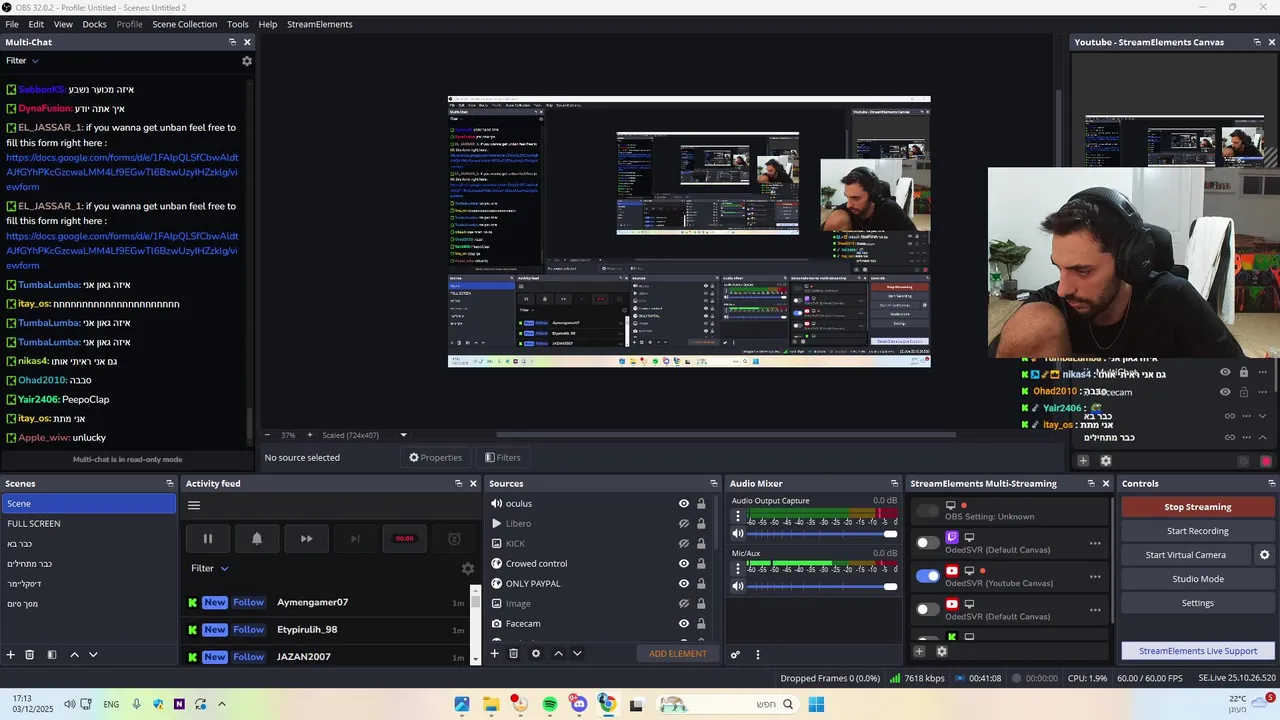Open options for OdedSVR Youtube Canvas
The width and height of the screenshot is (1280, 720).
tap(1095, 577)
